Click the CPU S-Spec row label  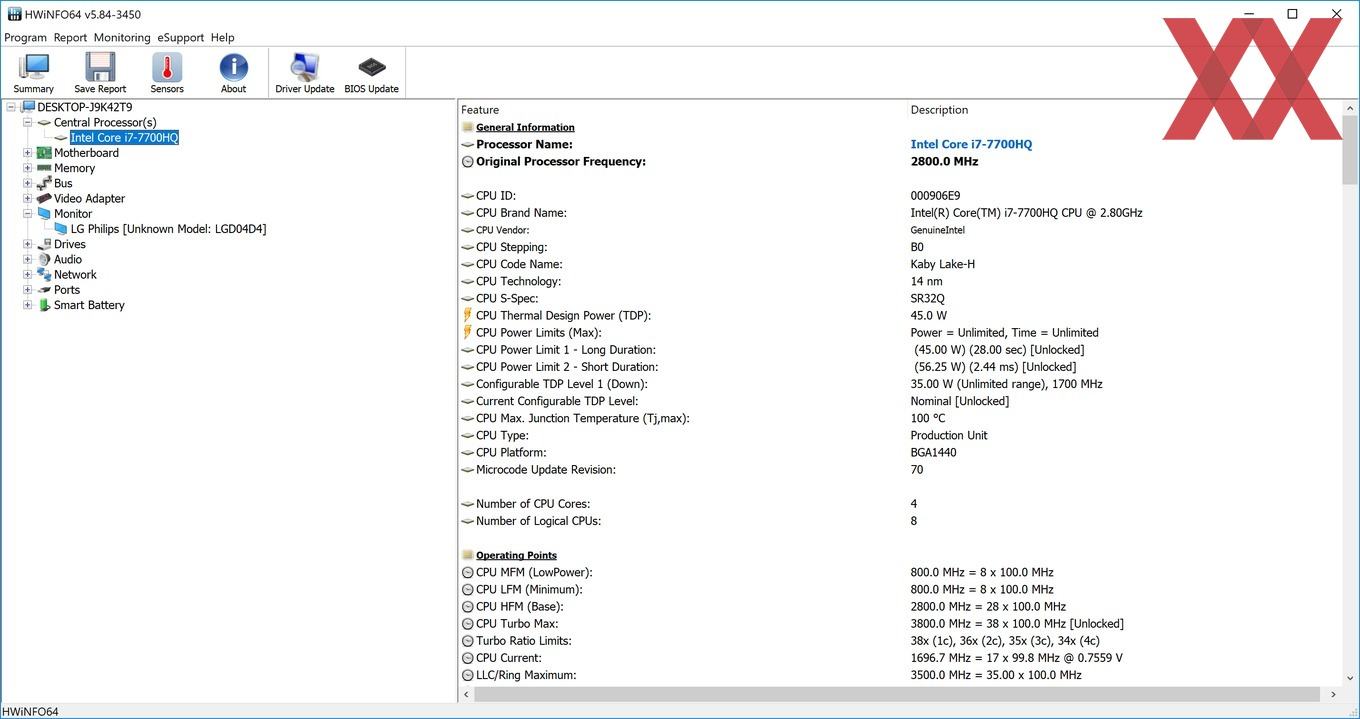507,298
